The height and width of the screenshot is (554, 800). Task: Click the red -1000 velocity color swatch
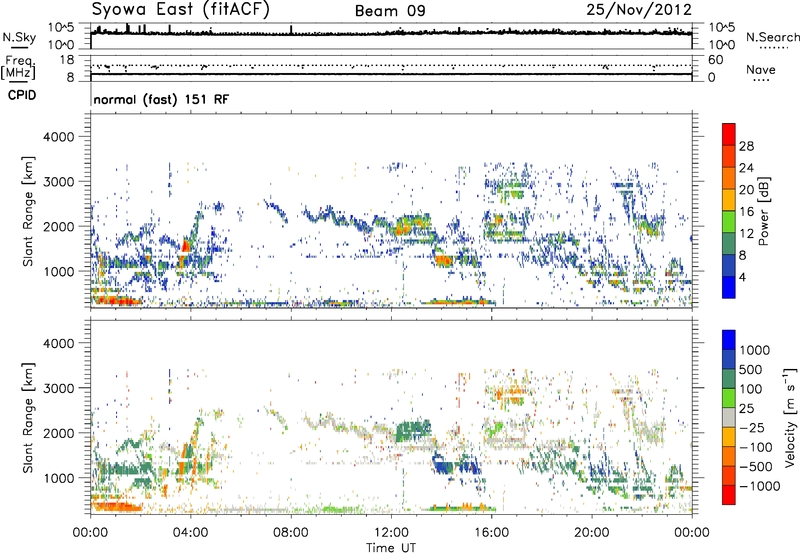pyautogui.click(x=729, y=495)
